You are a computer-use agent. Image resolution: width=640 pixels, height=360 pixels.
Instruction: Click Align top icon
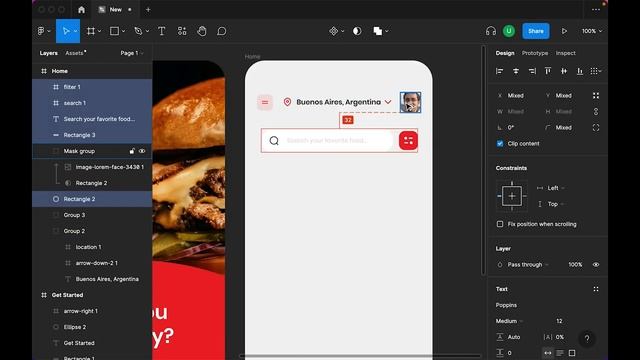(x=548, y=71)
